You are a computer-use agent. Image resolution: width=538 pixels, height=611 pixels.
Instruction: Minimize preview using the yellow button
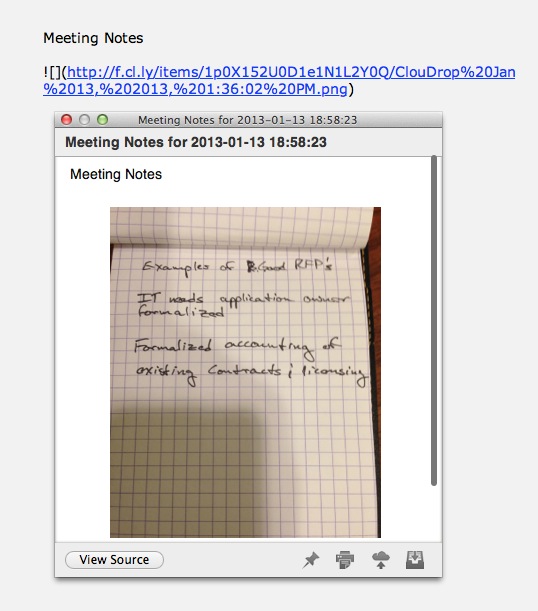pos(85,120)
